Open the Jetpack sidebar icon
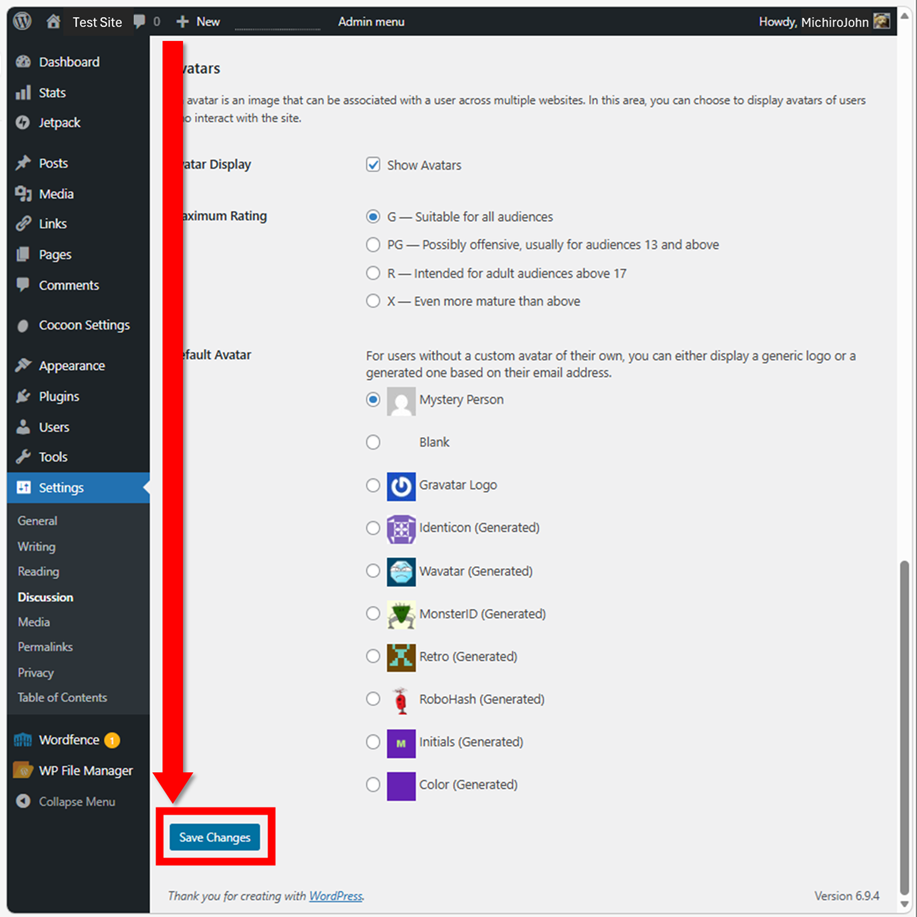 [24, 123]
